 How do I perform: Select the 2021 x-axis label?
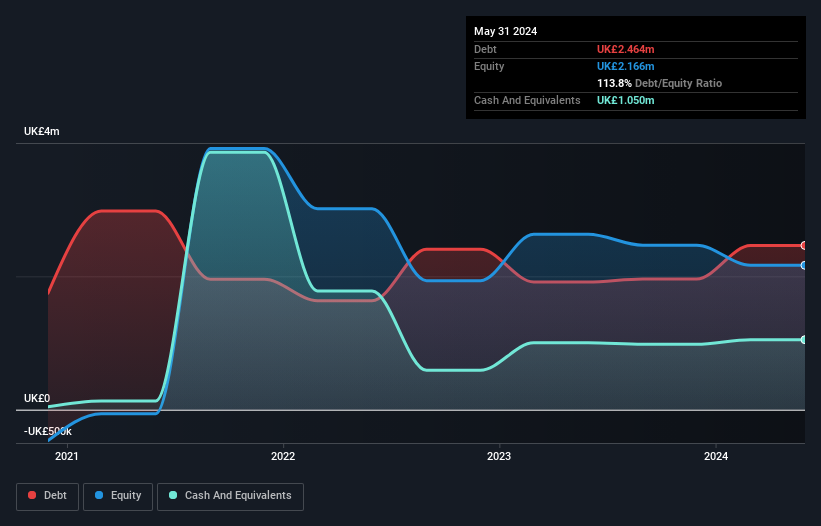click(66, 456)
